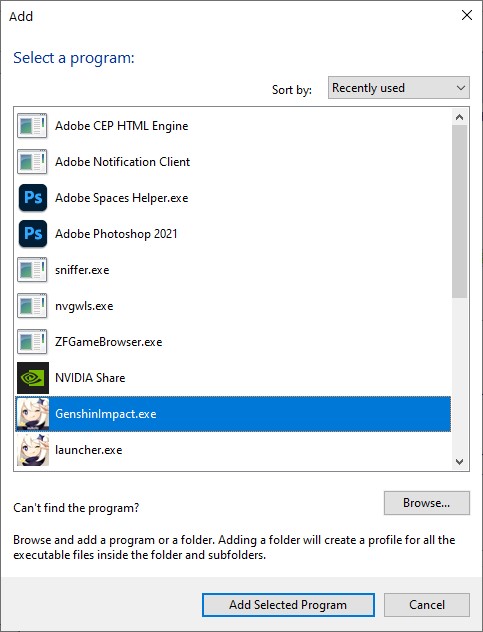The image size is (483, 632).
Task: Choose the Adobe Photoshop 2021 icon
Action: [33, 234]
